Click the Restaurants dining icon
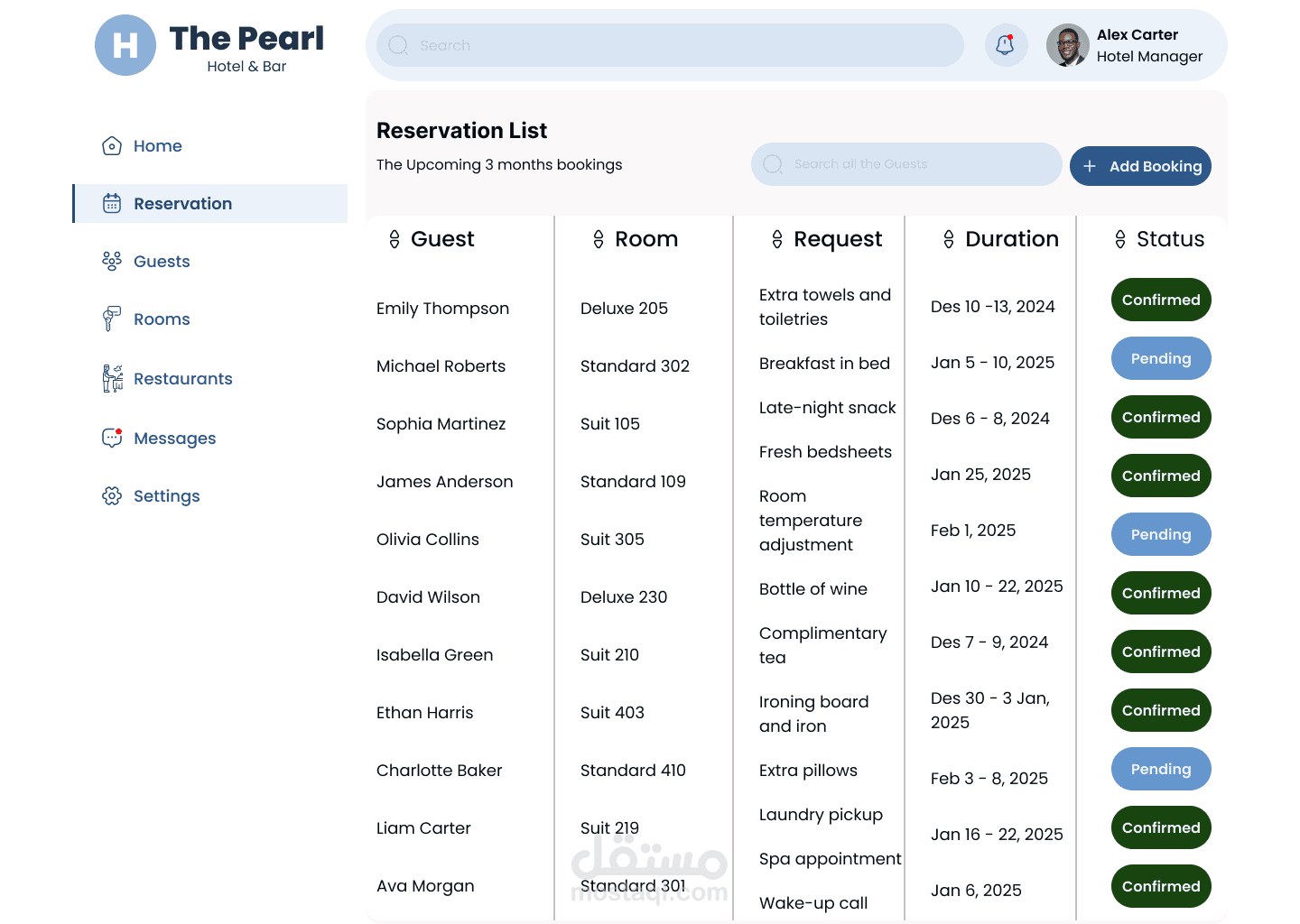Image resolution: width=1300 pixels, height=924 pixels. pos(112,379)
